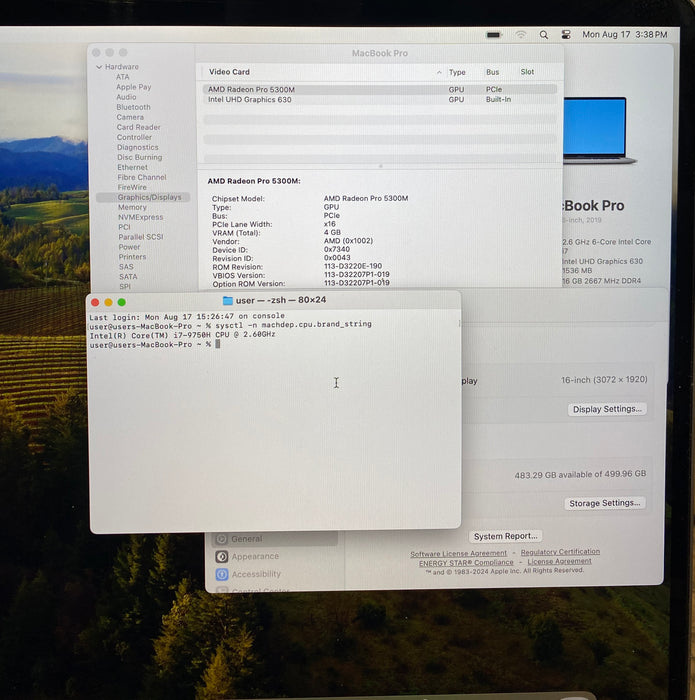The width and height of the screenshot is (695, 700).
Task: Click the Slot column header
Action: point(527,72)
